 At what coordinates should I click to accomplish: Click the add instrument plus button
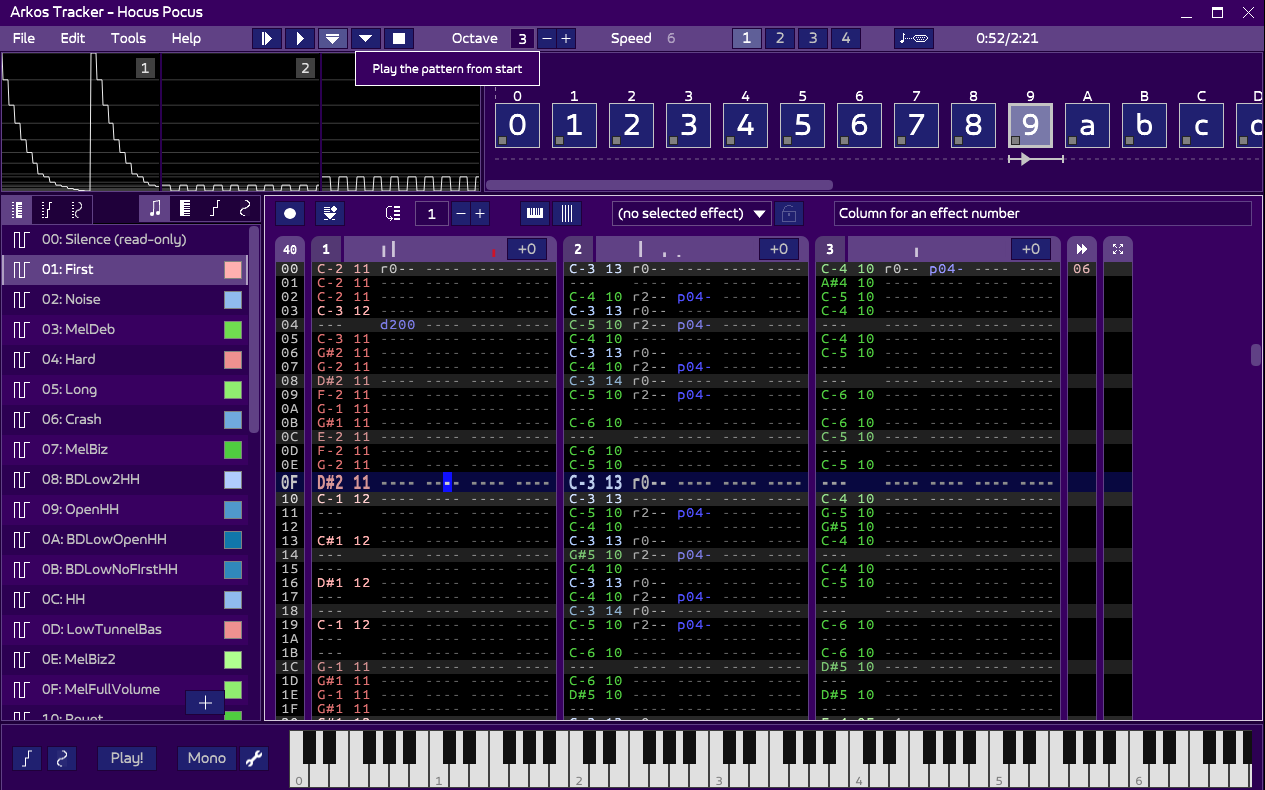205,703
